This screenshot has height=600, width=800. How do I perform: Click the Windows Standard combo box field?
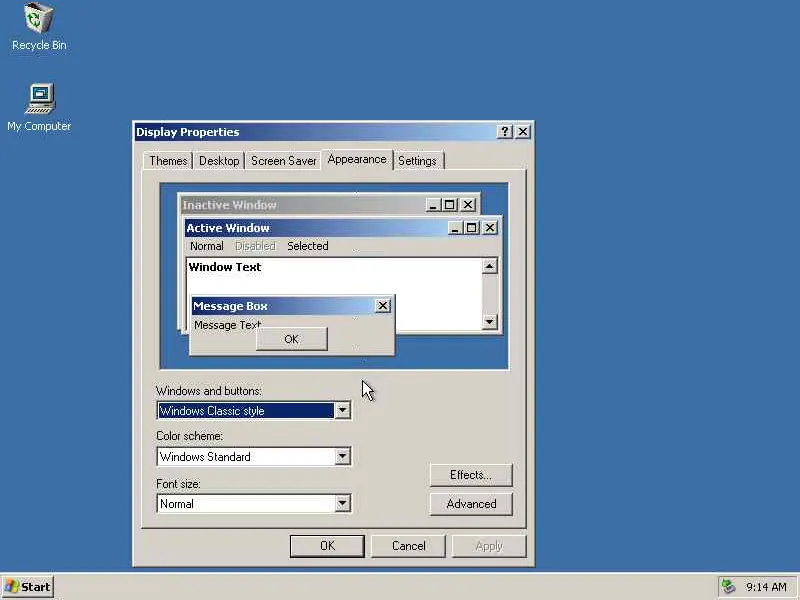(254, 456)
